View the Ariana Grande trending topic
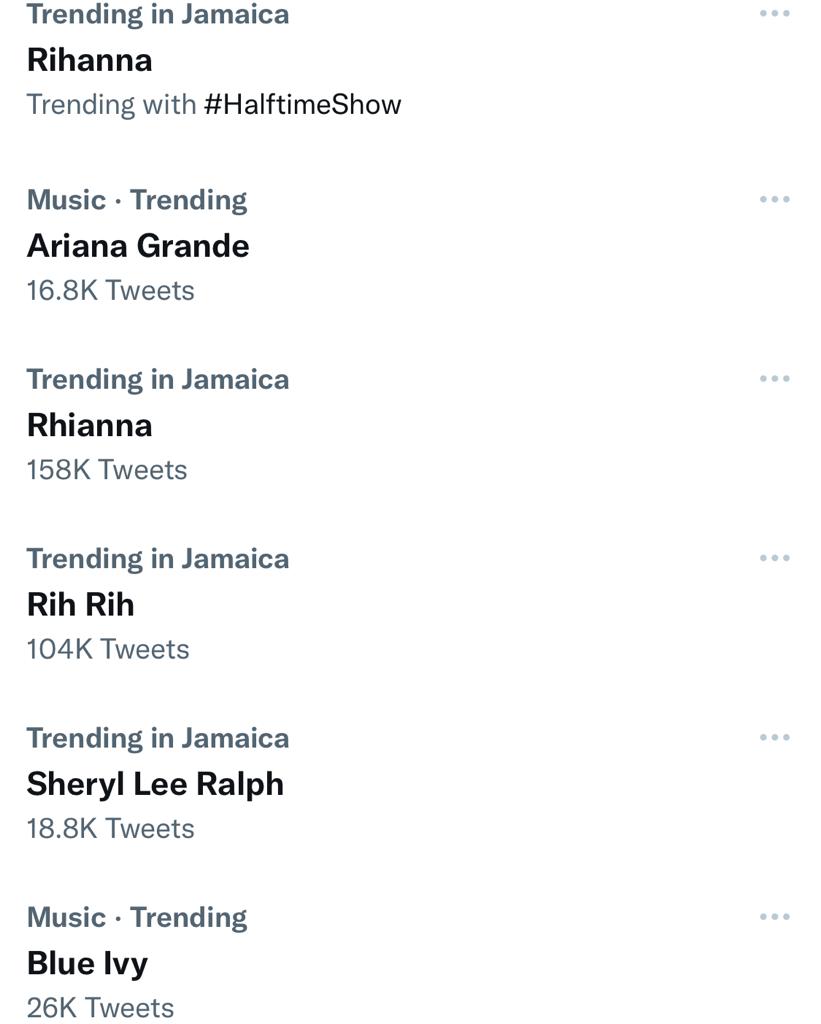Viewport: 821px width, 1024px height. click(x=138, y=246)
